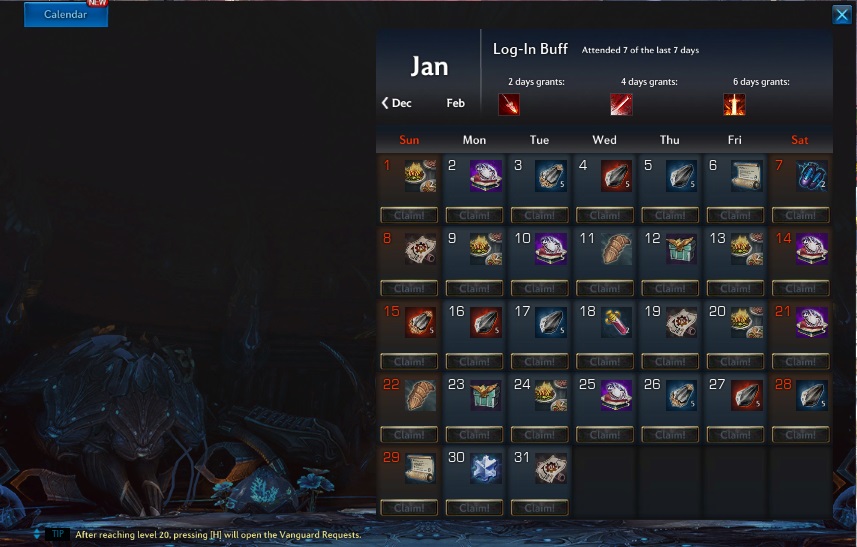The height and width of the screenshot is (547, 857).
Task: Select the January 11 bronze armor reward icon
Action: (x=616, y=249)
